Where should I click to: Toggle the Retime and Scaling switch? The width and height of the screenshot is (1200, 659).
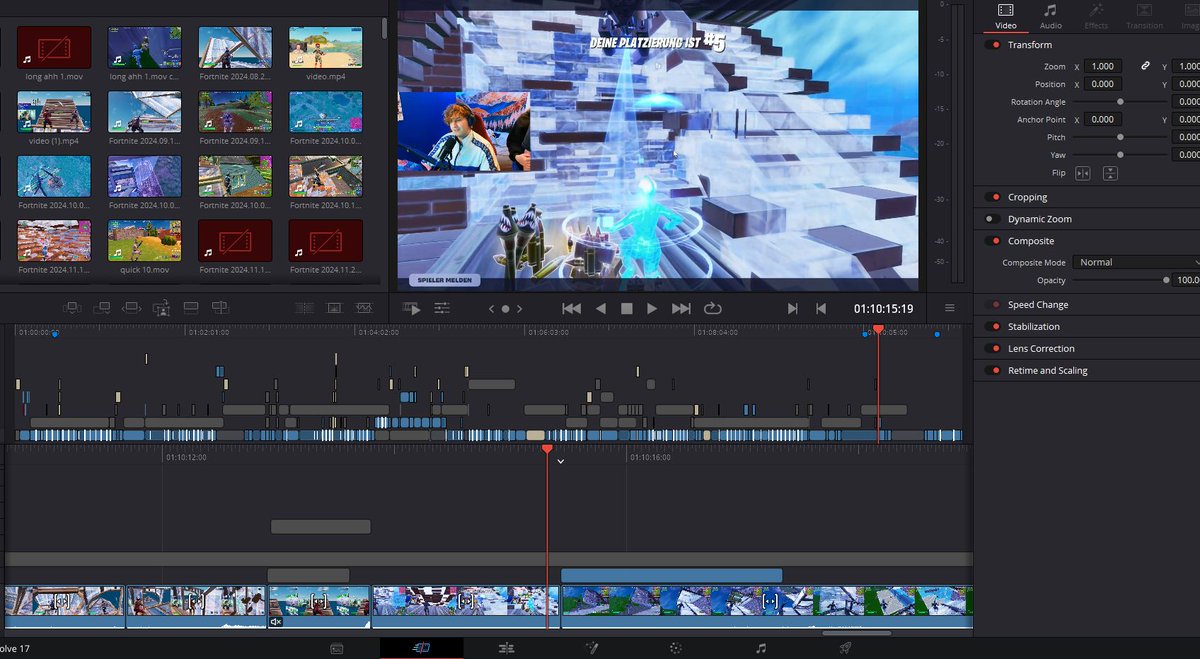(x=992, y=371)
